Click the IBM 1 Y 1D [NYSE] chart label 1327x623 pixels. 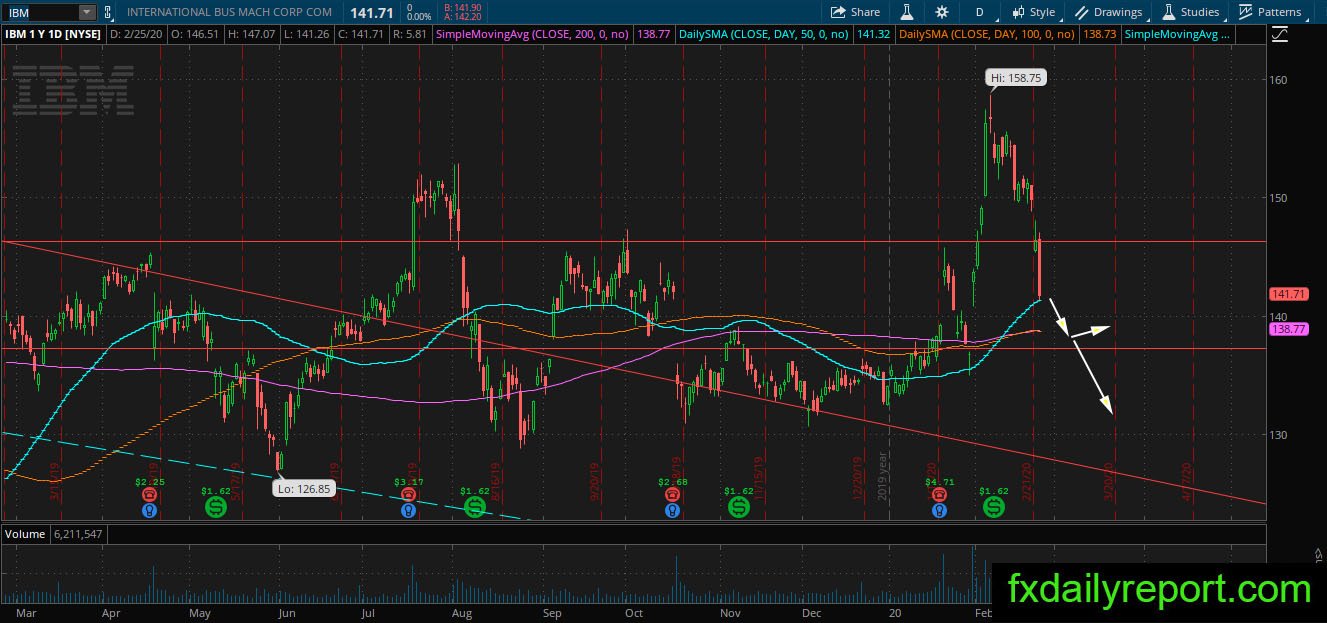[53, 34]
